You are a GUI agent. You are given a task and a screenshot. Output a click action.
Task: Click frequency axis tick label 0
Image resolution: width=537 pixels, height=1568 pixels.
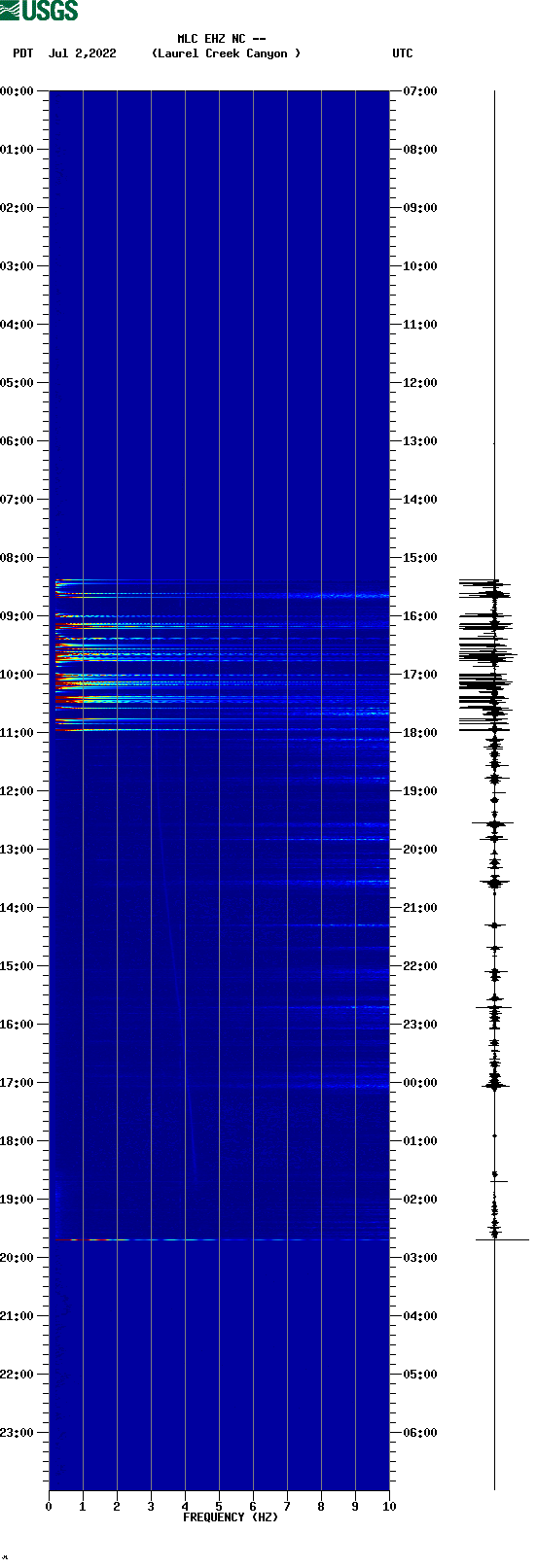(49, 1507)
